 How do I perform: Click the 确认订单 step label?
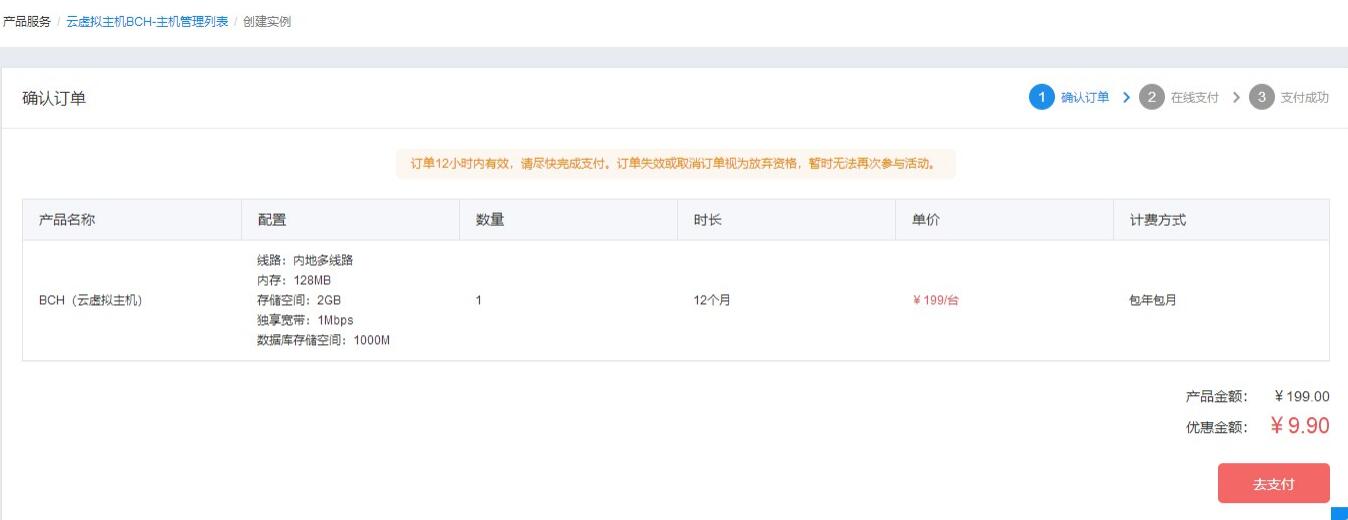[1085, 97]
